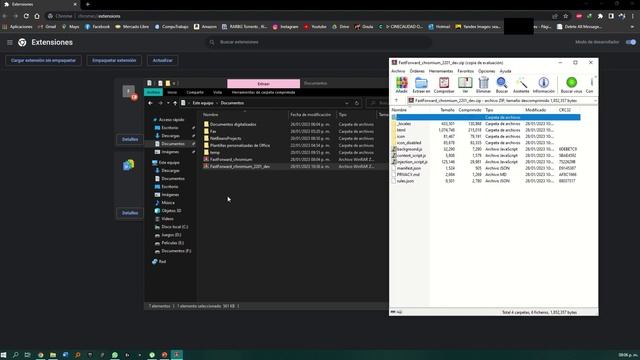Open the Vista tab in File Explorer

coord(217,93)
